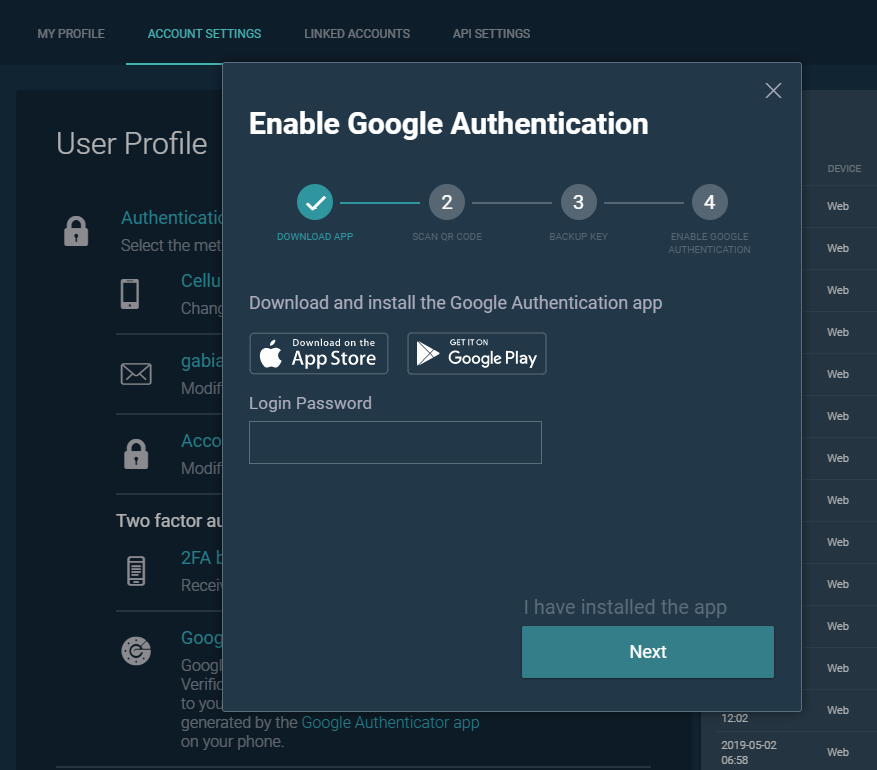This screenshot has width=877, height=770.
Task: Click the Web entry beside the 12:02 login
Action: [x=838, y=710]
